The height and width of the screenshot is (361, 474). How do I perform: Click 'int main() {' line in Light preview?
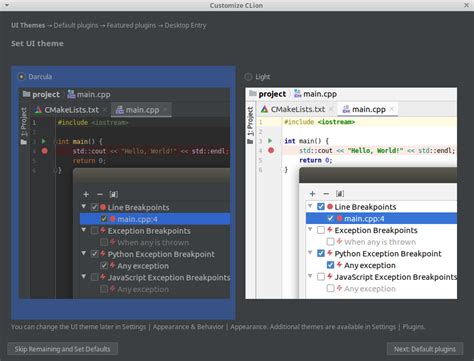307,141
